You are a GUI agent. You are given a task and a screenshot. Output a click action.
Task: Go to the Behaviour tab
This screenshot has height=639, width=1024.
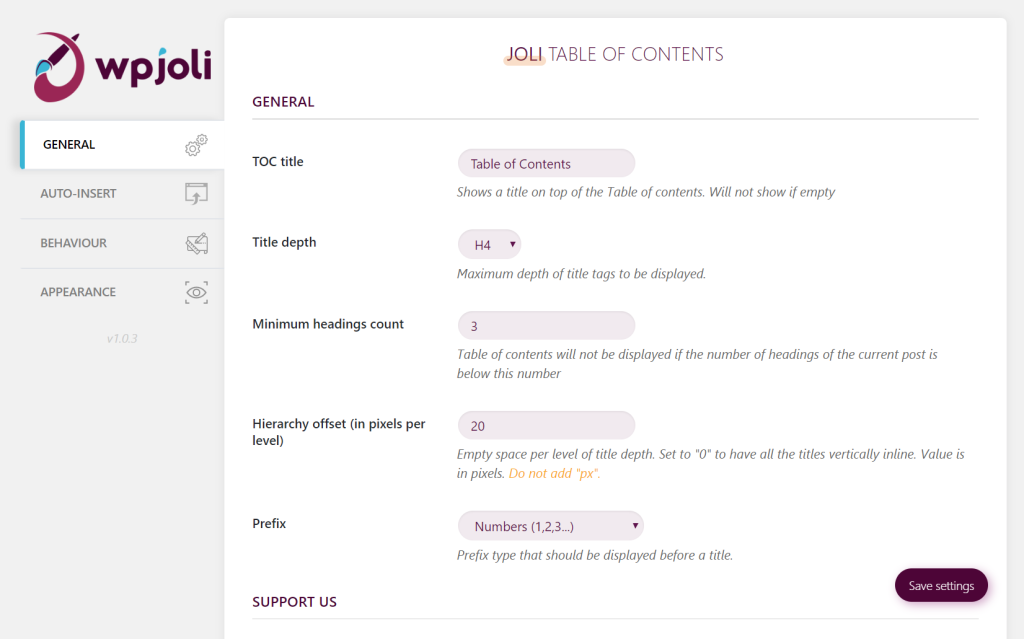[73, 243]
